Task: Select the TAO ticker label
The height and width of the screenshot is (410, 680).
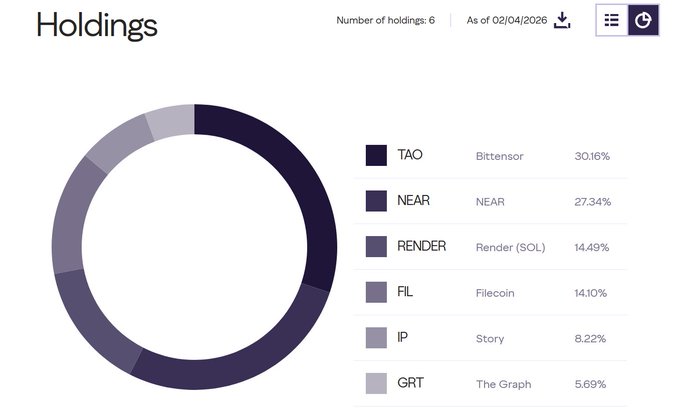Action: 410,155
